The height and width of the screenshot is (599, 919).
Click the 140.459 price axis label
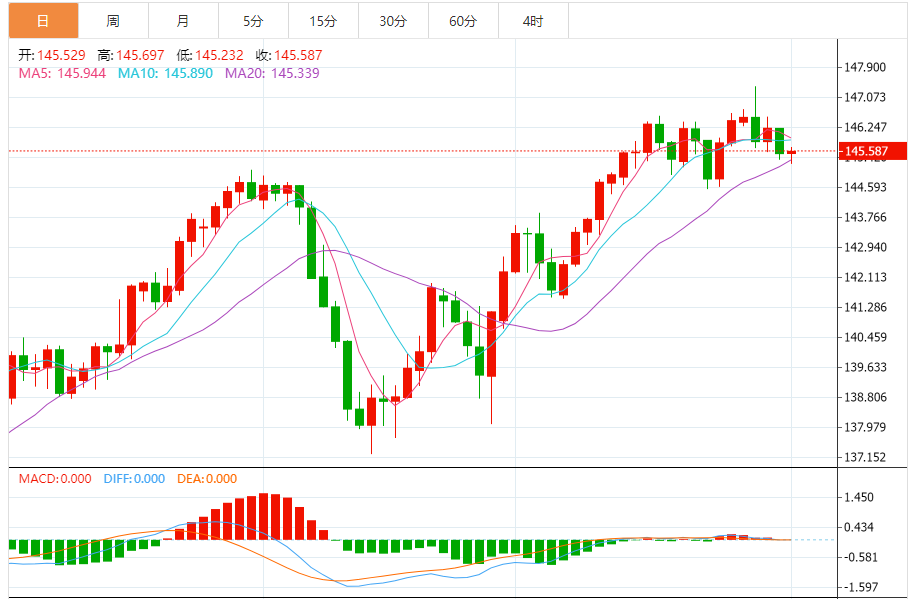coord(865,337)
